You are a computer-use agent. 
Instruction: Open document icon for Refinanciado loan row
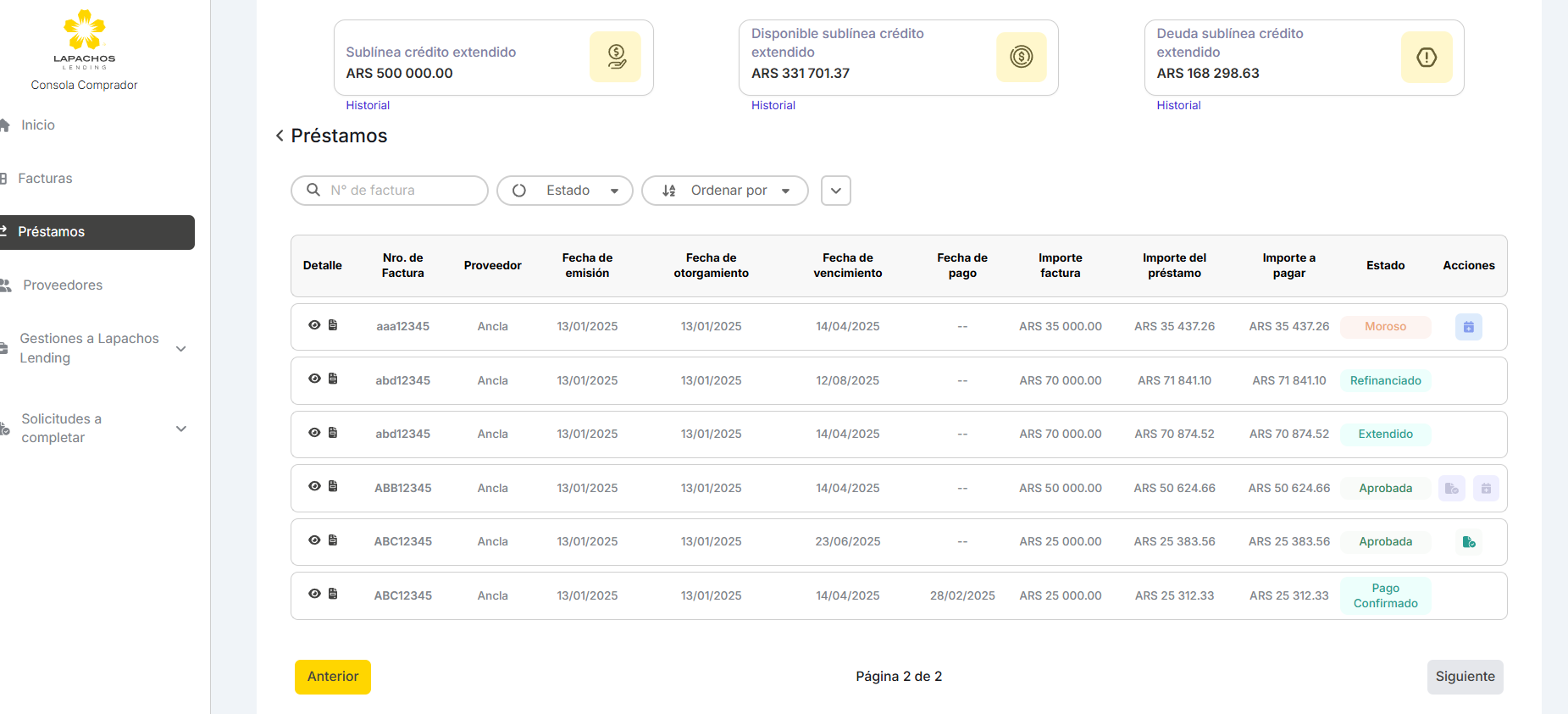pos(333,379)
